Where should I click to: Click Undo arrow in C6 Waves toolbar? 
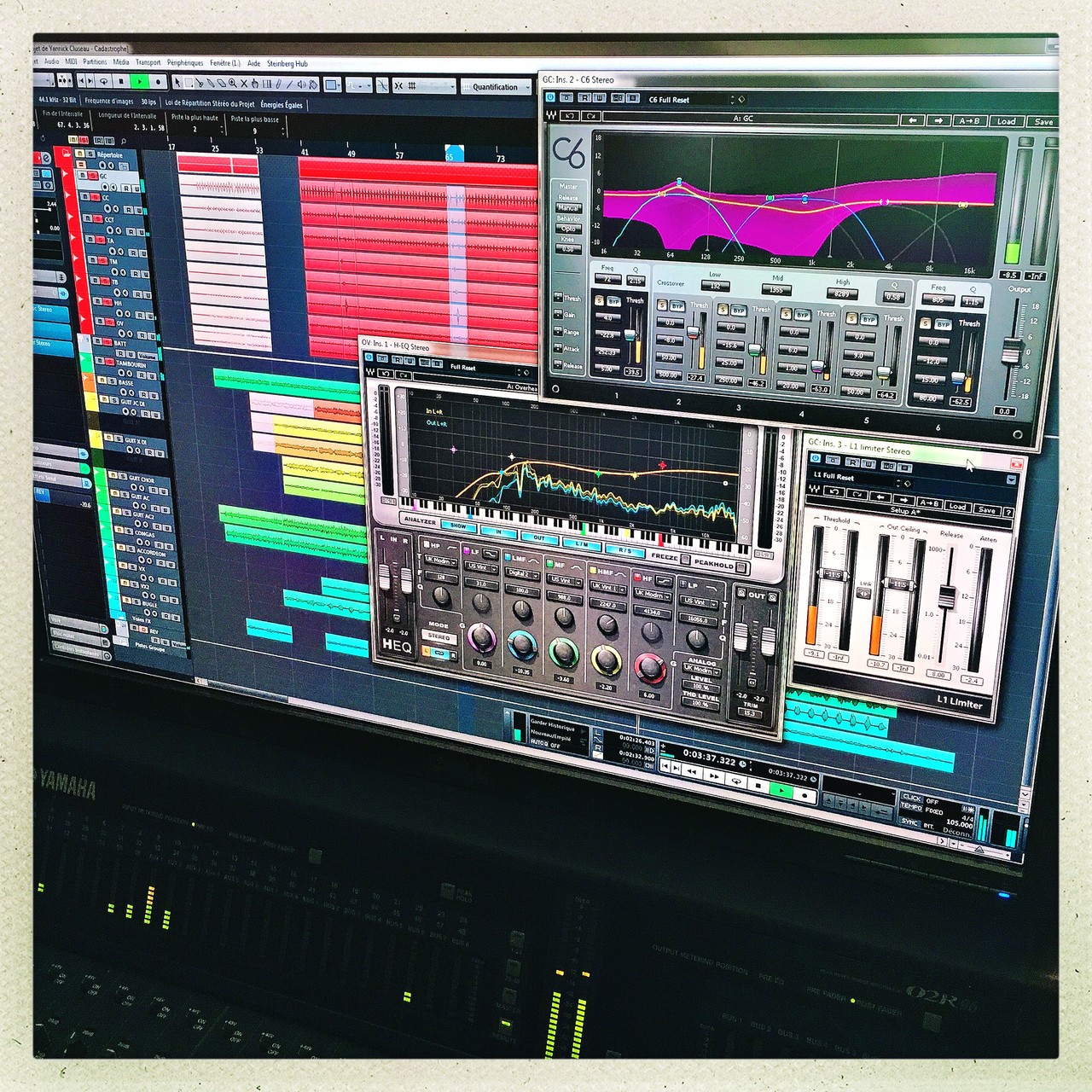570,115
